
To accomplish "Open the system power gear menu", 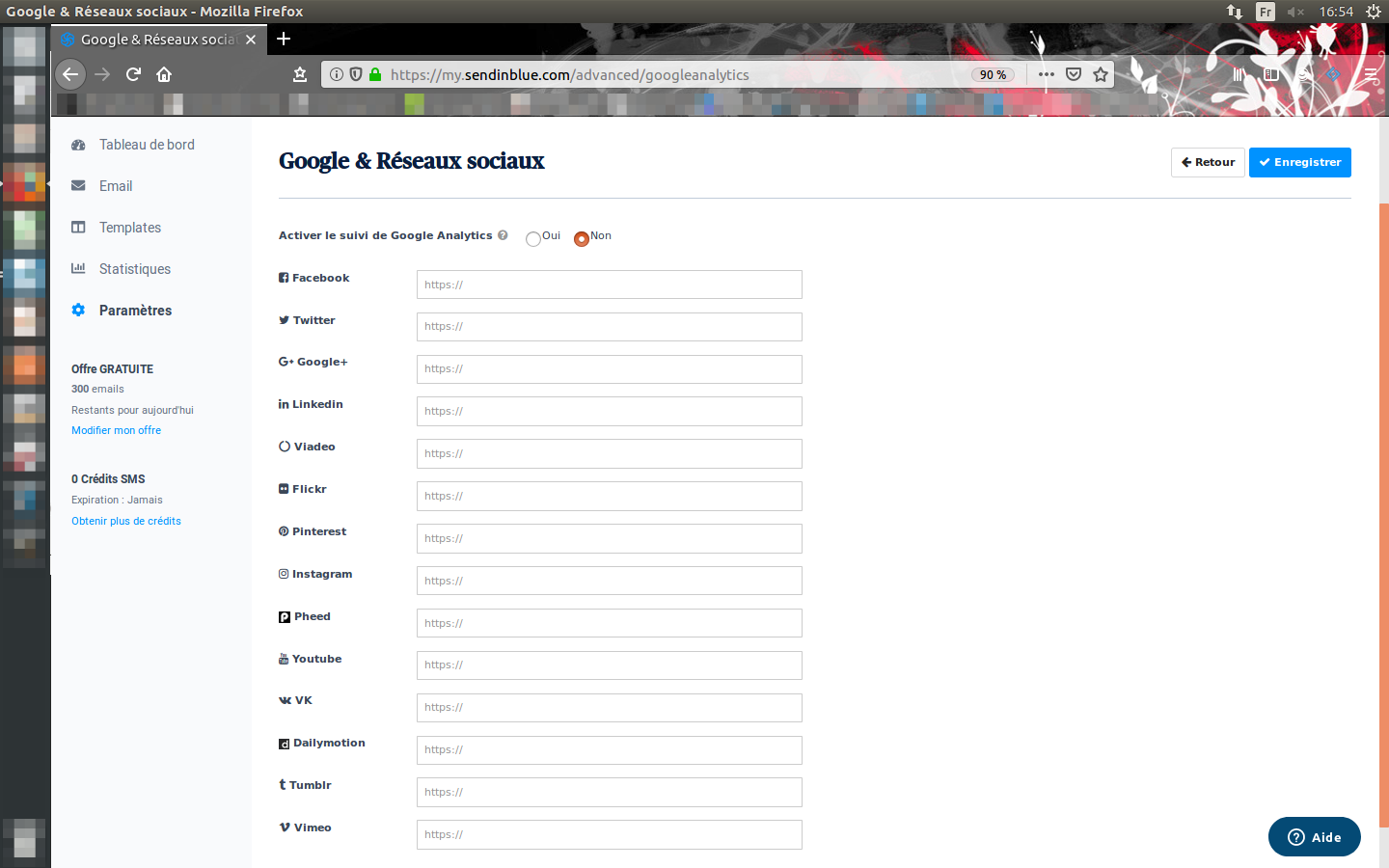I will click(x=1374, y=12).
